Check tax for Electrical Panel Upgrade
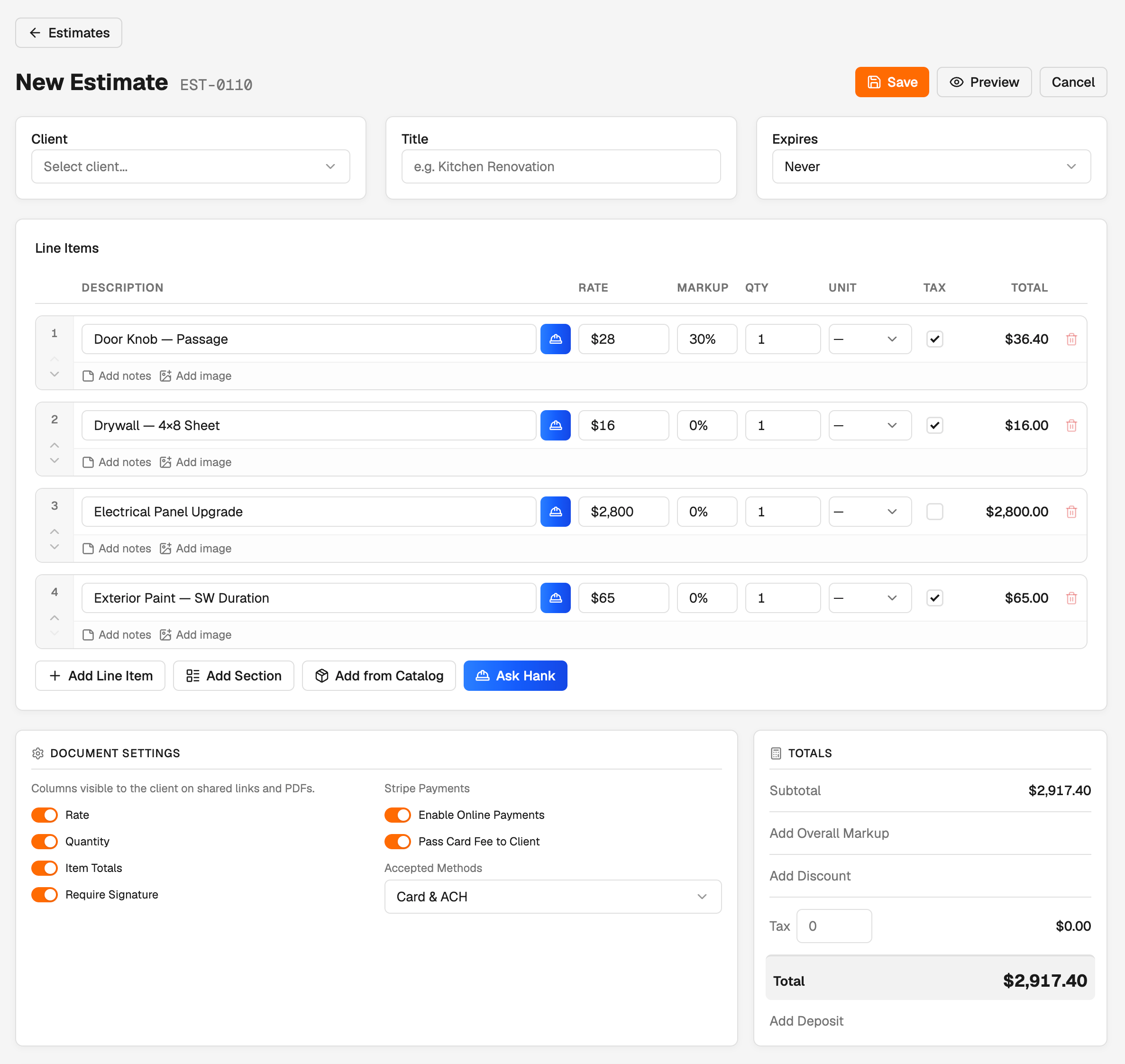Image resolution: width=1125 pixels, height=1064 pixels. tap(934, 512)
